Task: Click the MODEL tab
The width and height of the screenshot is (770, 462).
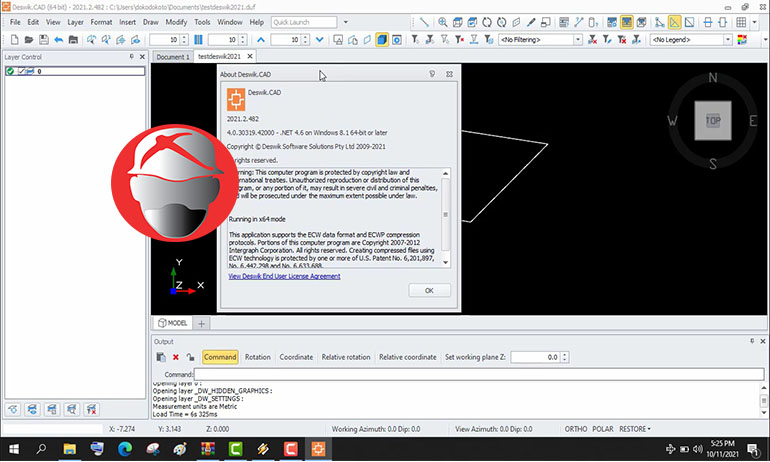Action: [x=172, y=323]
